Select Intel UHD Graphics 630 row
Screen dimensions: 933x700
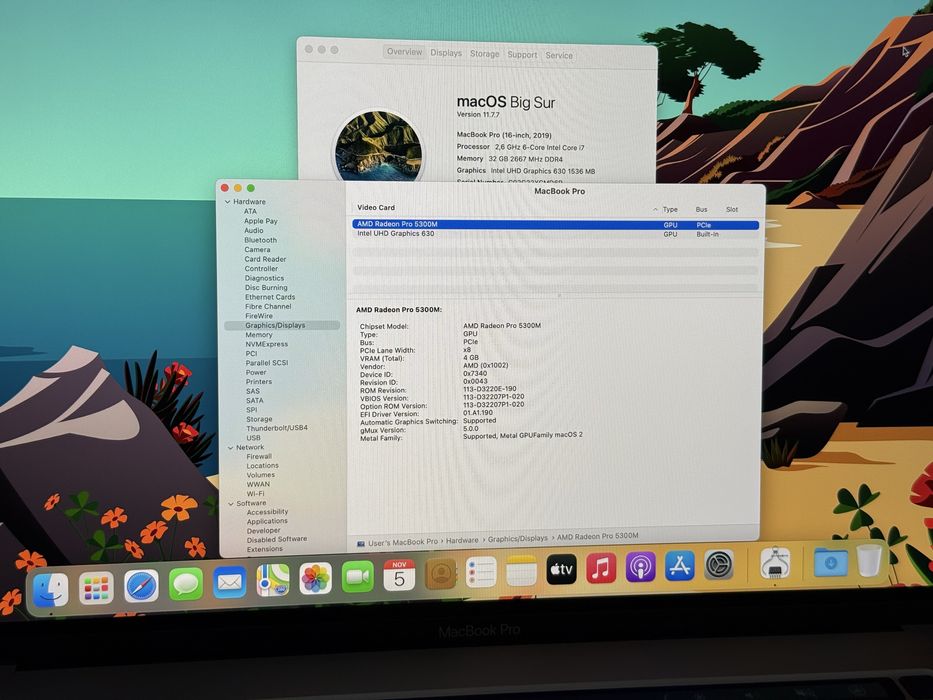tap(555, 234)
